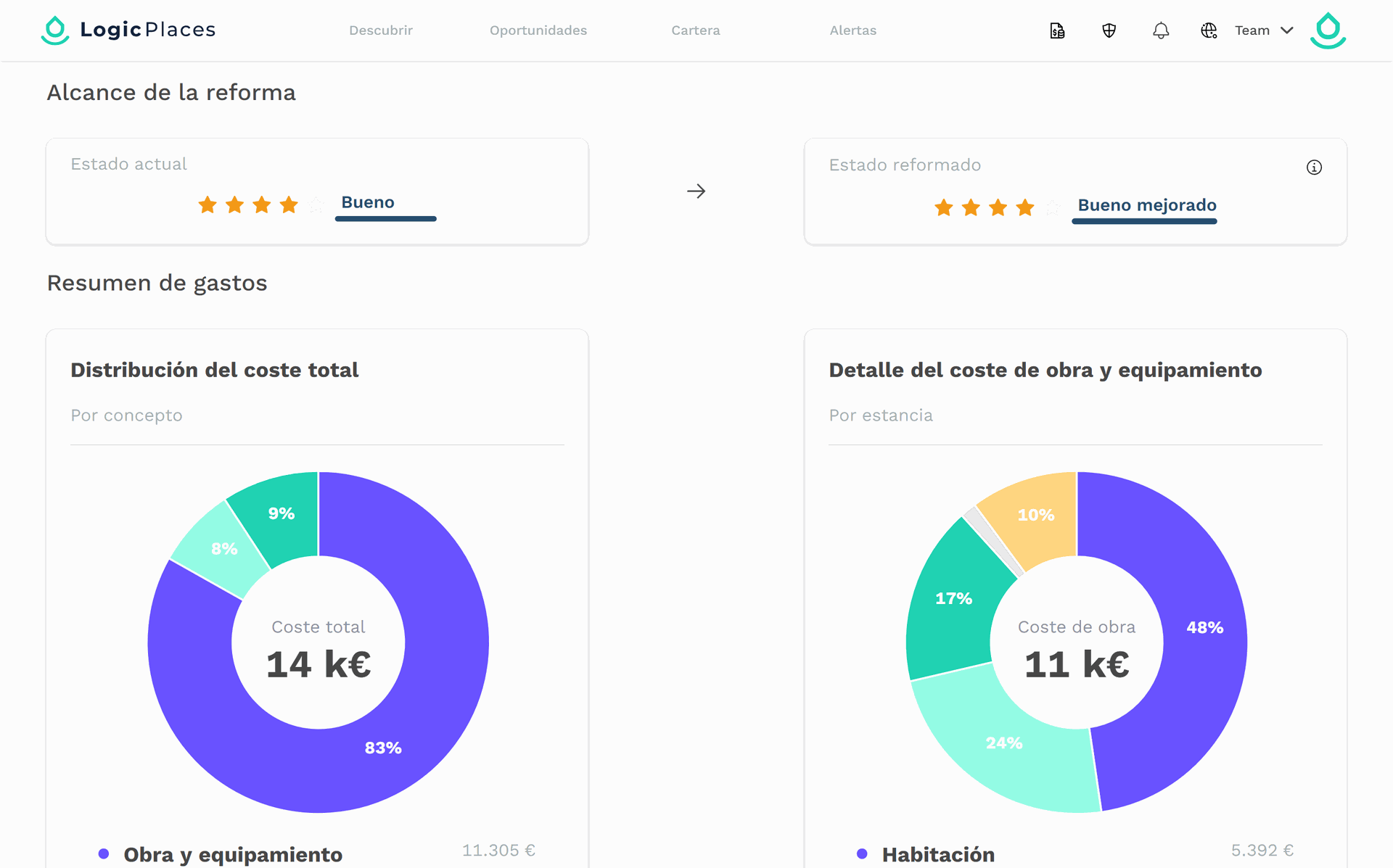Viewport: 1393px width, 868px height.
Task: Expand the Team dropdown chevron
Action: pyautogui.click(x=1287, y=30)
